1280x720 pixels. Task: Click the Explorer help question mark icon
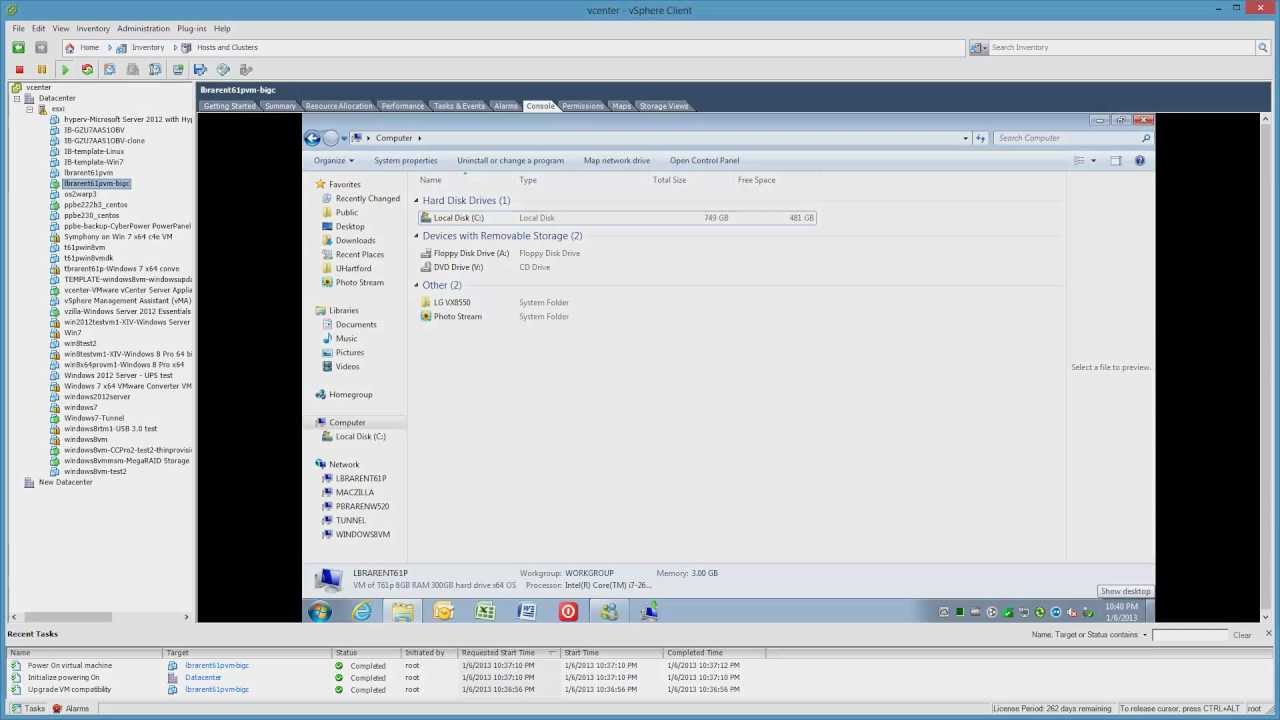coord(1139,161)
